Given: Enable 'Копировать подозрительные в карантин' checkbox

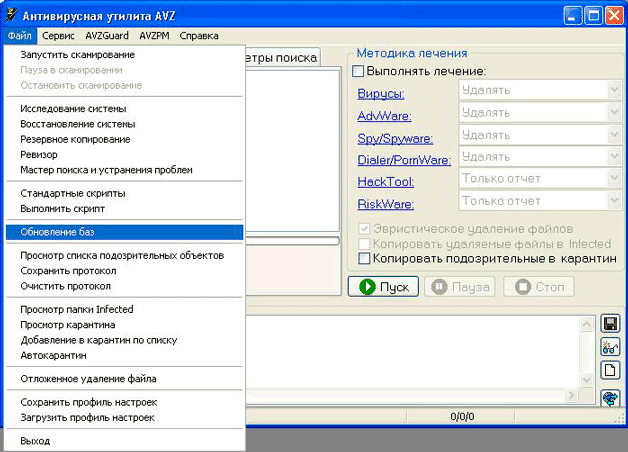Looking at the screenshot, I should point(364,259).
